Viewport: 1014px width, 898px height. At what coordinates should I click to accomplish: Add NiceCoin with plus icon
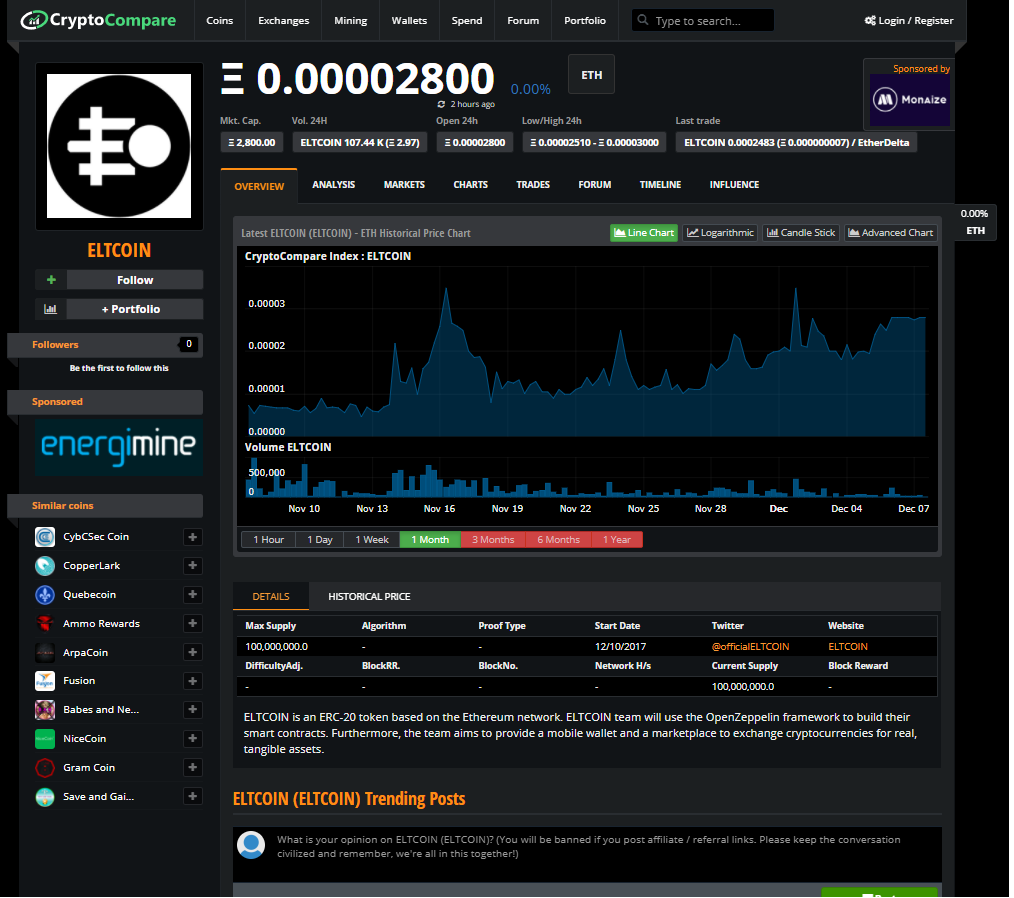point(193,738)
